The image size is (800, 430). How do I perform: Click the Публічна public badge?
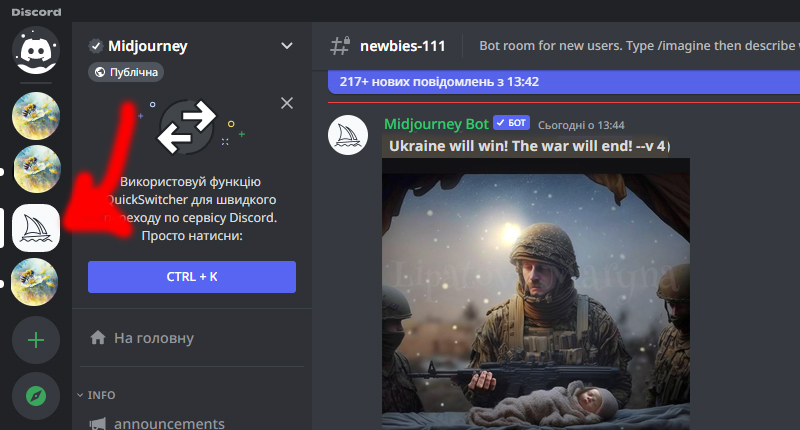pos(126,72)
